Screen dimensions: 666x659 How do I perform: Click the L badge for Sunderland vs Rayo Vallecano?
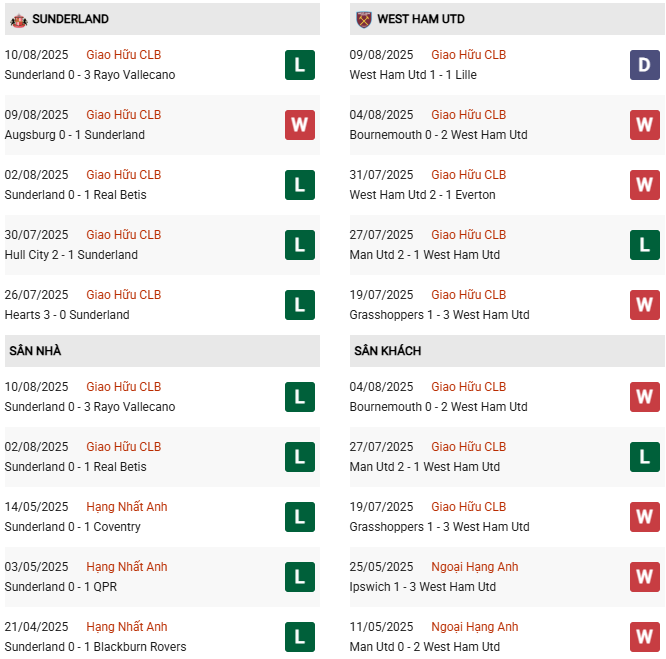point(299,65)
